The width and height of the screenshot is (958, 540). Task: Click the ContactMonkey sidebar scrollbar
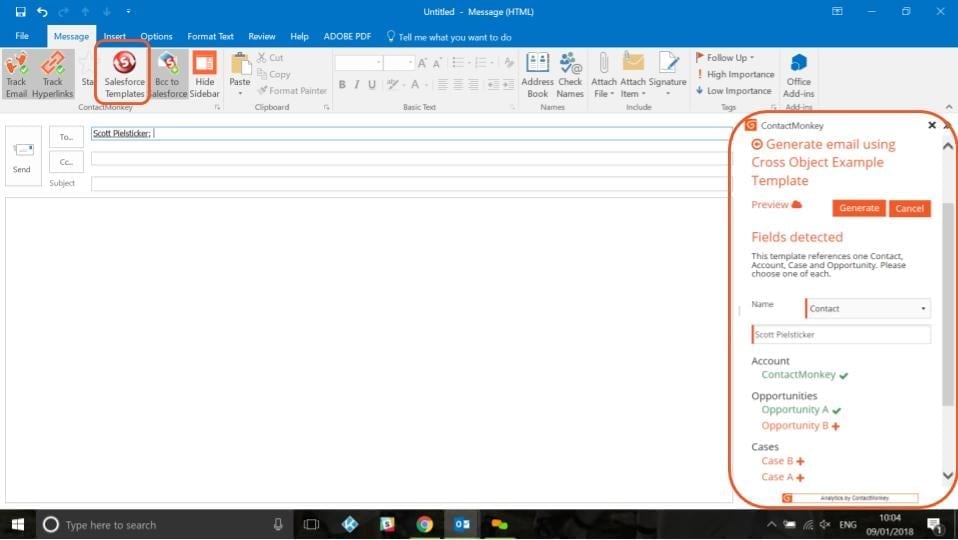pyautogui.click(x=947, y=304)
